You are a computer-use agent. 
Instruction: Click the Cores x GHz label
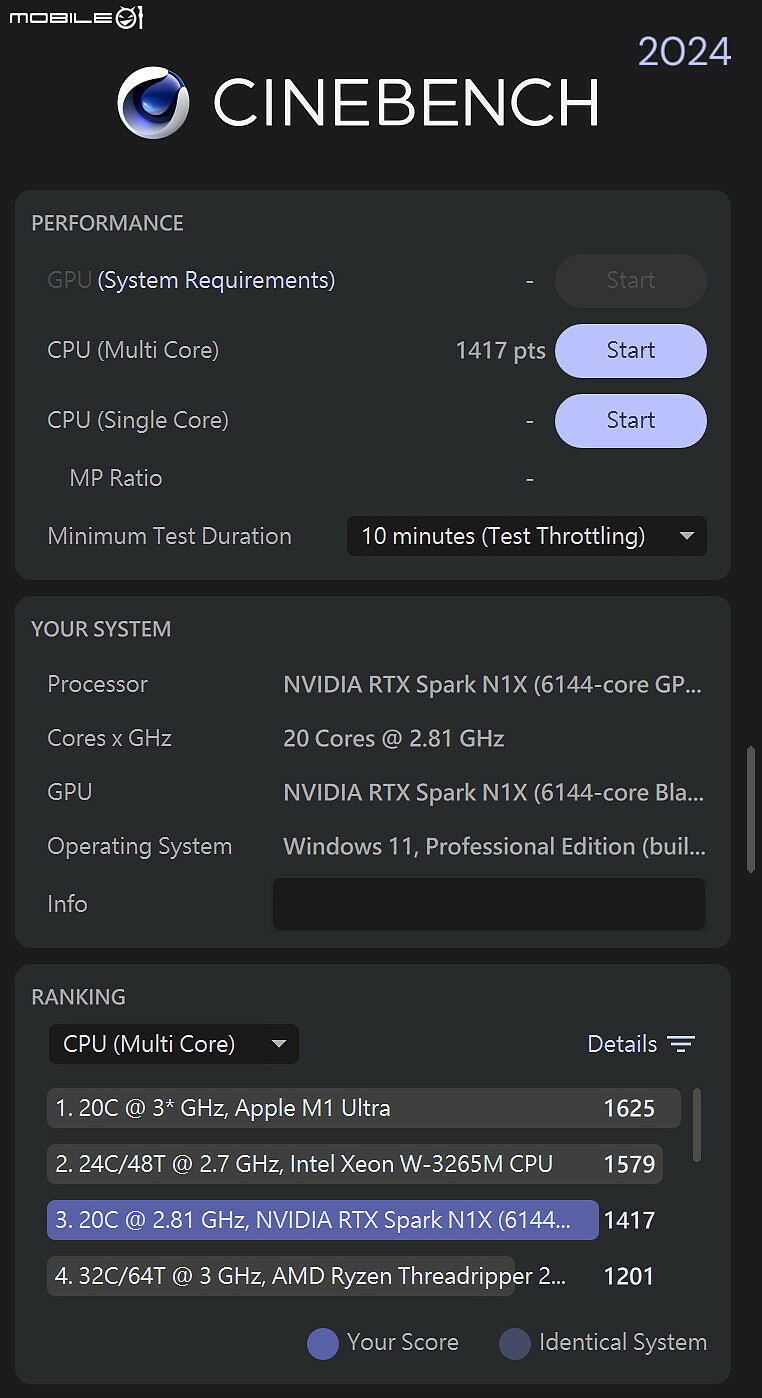(110, 739)
